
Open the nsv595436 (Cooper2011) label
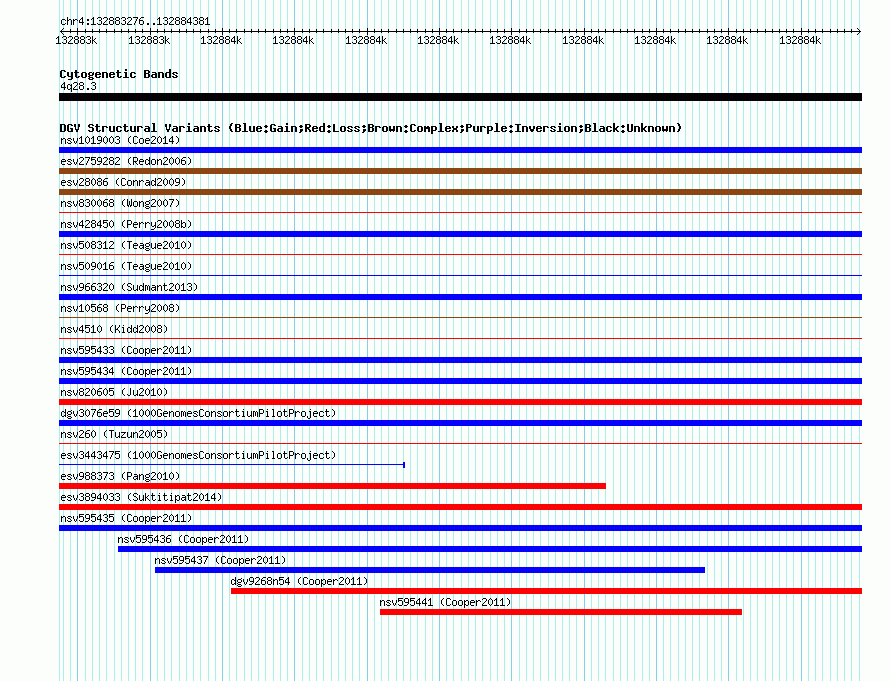tap(183, 539)
